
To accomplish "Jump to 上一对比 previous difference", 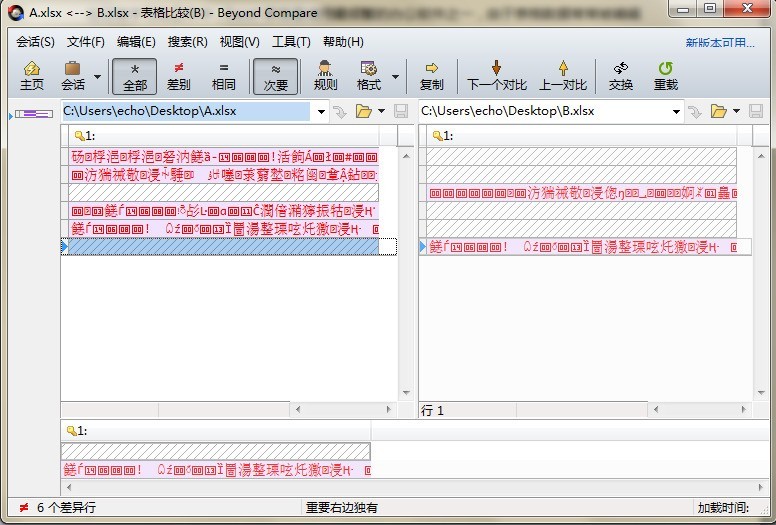I will click(563, 76).
